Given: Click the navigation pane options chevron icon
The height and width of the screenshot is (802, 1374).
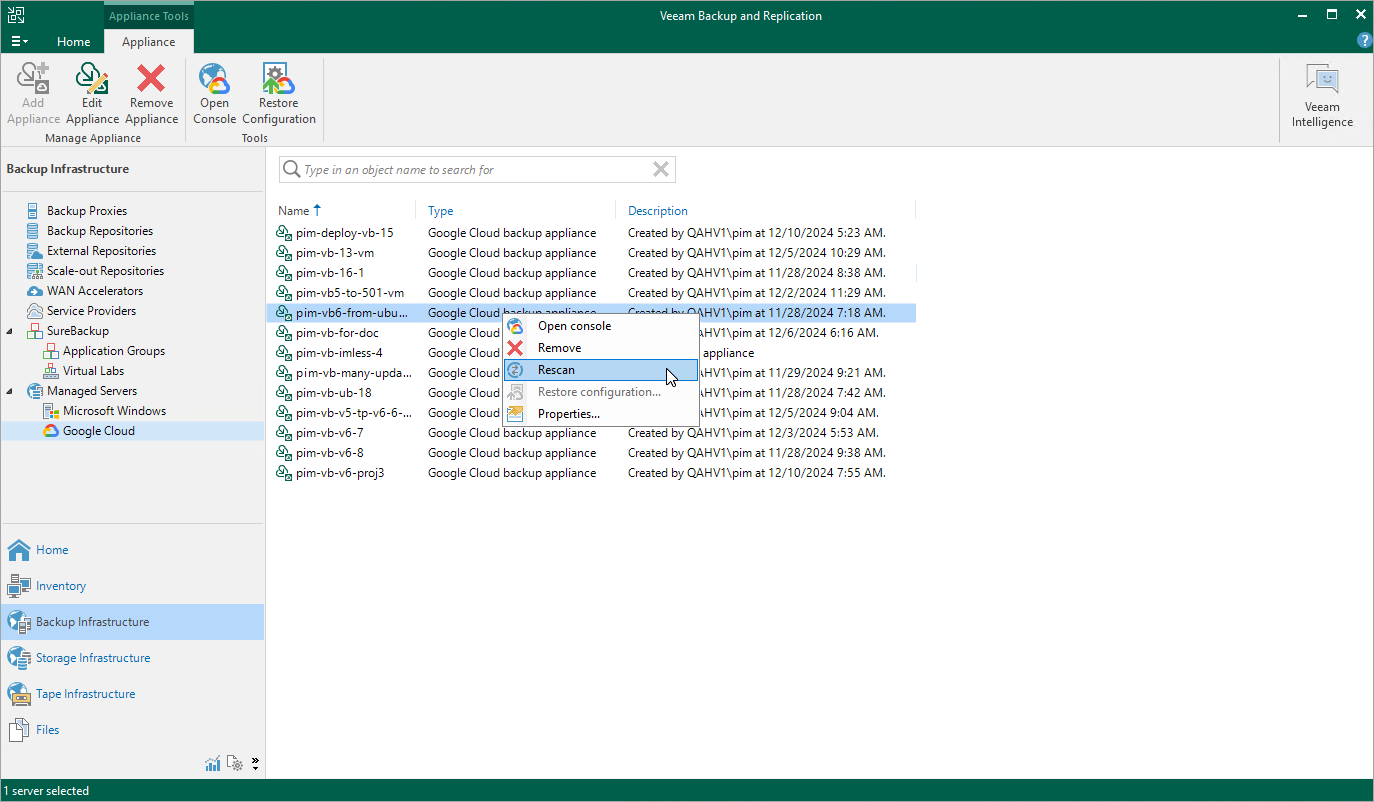Looking at the screenshot, I should point(255,764).
